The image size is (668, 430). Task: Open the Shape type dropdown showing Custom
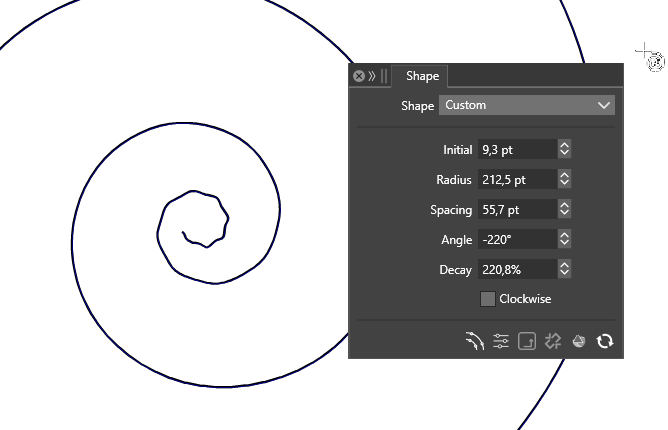(527, 105)
